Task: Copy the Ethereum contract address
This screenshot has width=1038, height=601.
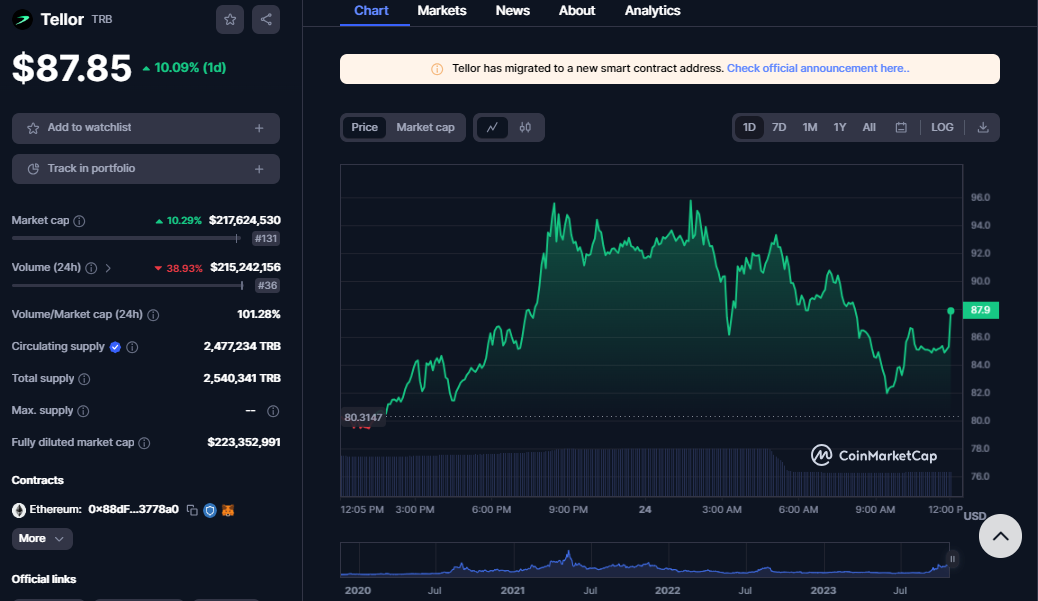Action: tap(192, 510)
